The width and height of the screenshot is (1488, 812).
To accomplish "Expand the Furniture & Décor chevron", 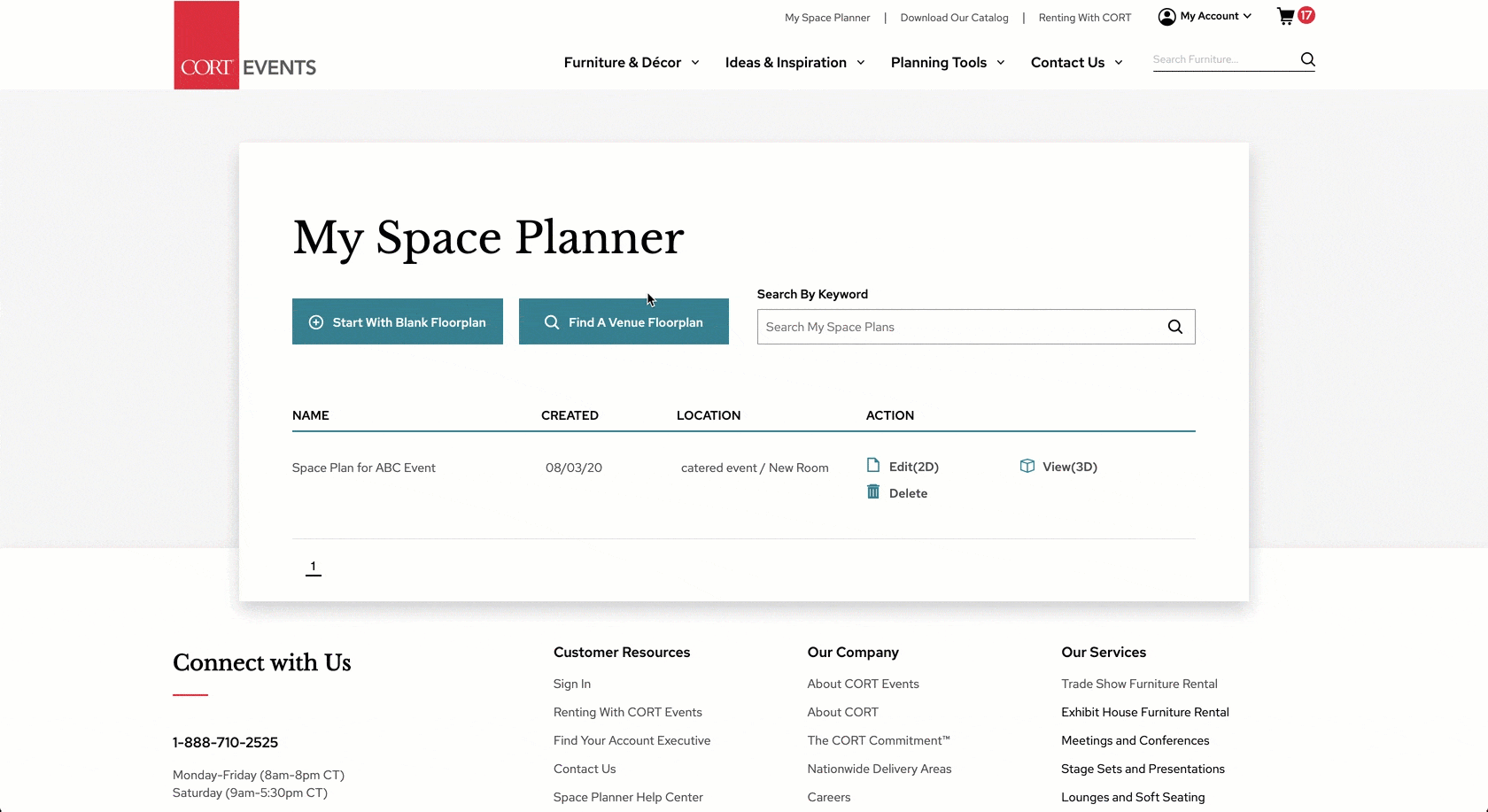I will [x=695, y=63].
